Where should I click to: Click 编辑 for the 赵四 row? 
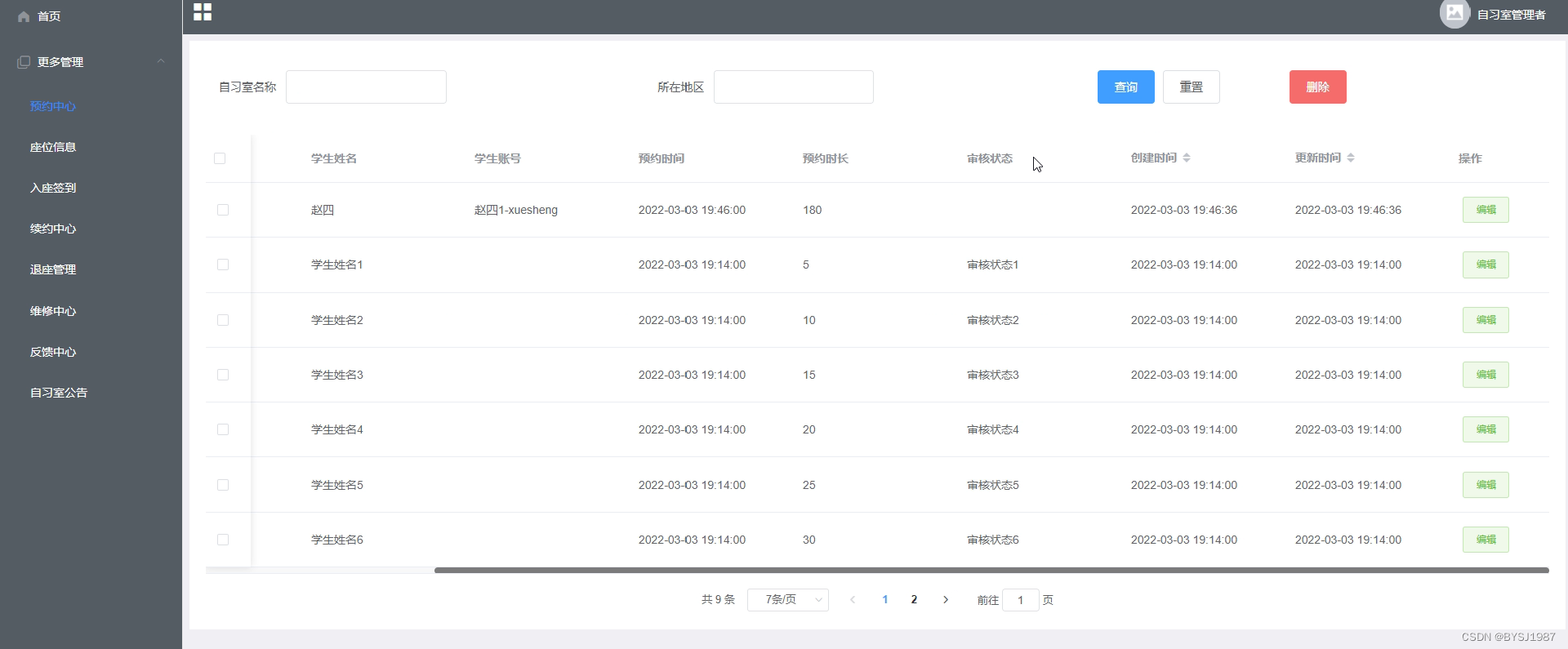(x=1486, y=210)
